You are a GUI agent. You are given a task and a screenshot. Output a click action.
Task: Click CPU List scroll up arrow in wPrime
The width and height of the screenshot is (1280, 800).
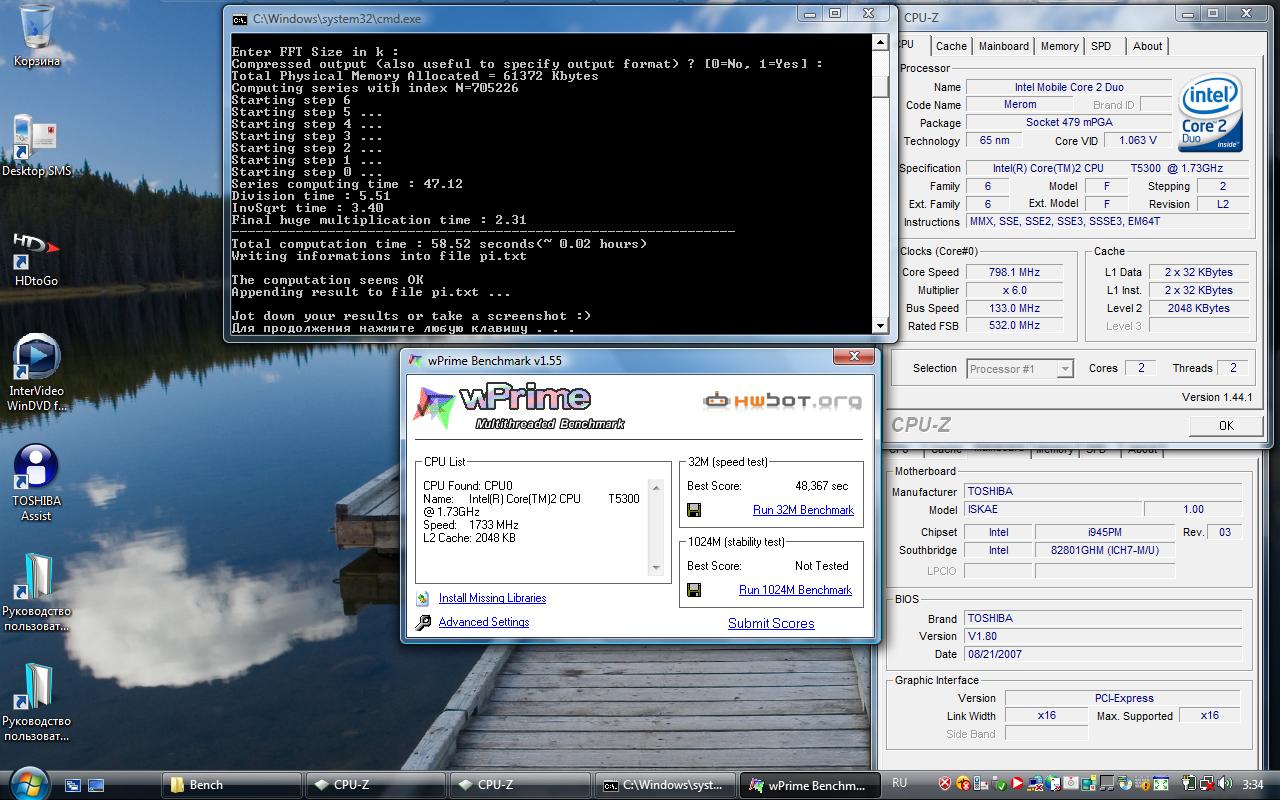(x=657, y=487)
